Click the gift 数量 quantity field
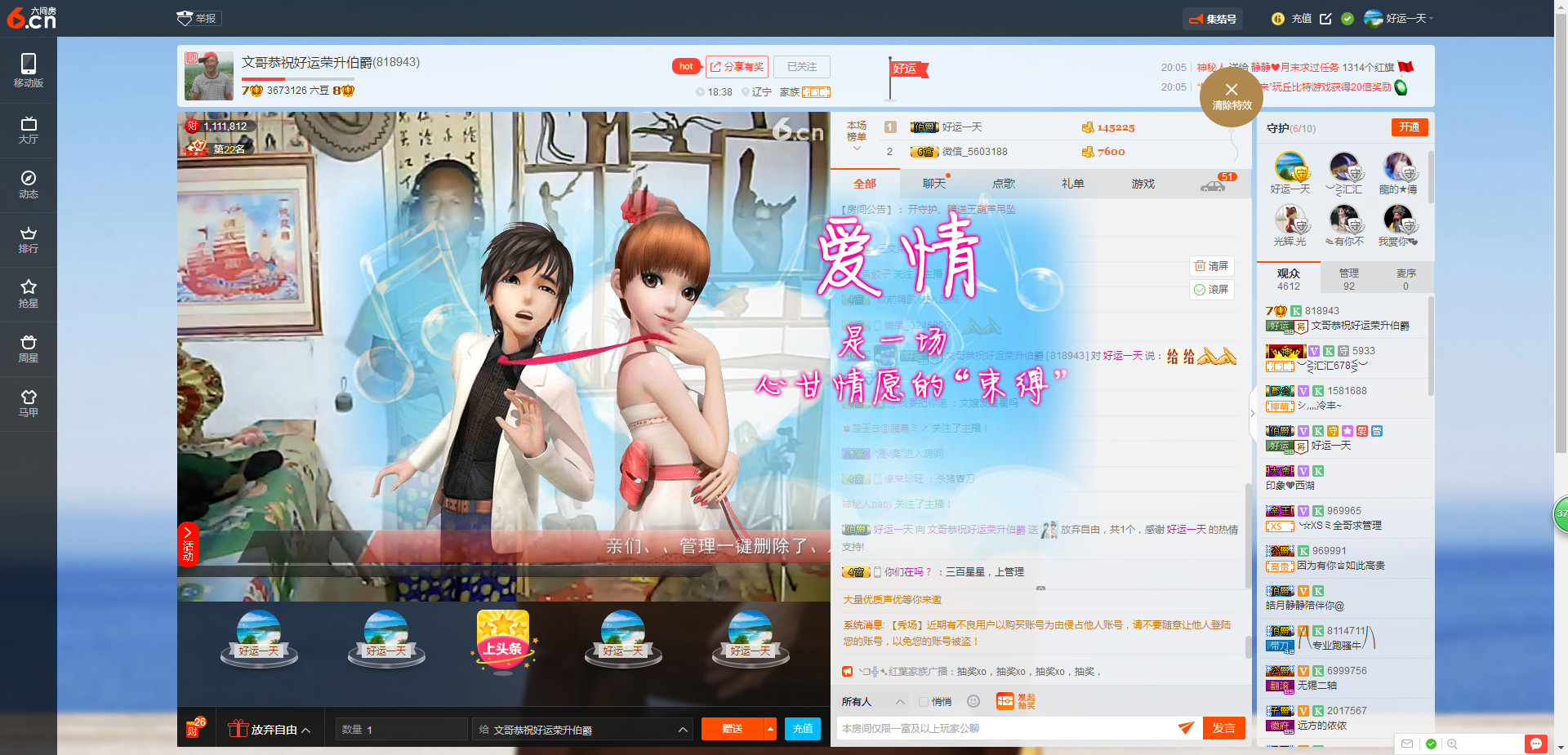Image resolution: width=1568 pixels, height=755 pixels. coord(401,730)
